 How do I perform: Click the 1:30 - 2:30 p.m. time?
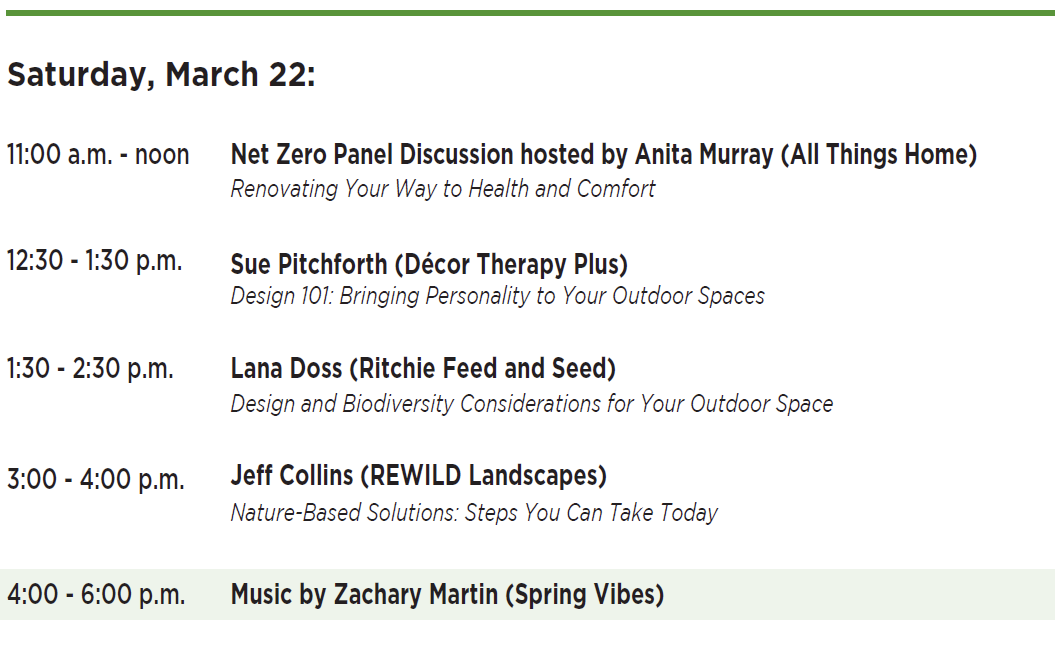tap(90, 368)
